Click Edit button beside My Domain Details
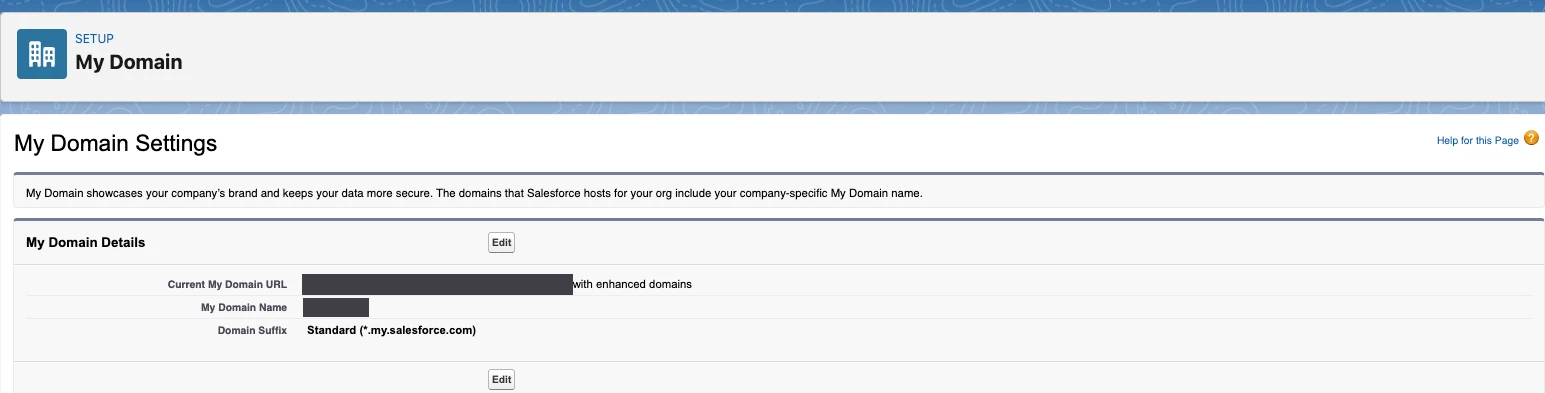 pyautogui.click(x=501, y=243)
